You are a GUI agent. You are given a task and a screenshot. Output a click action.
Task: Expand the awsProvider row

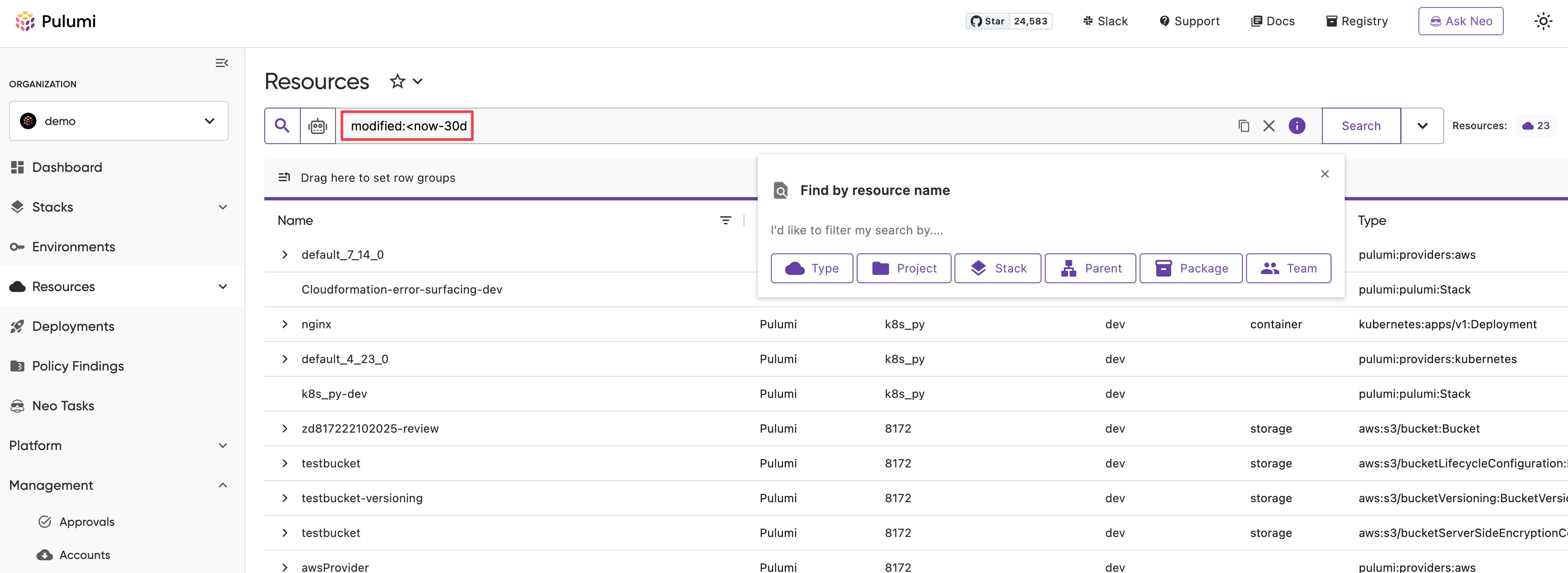point(285,567)
